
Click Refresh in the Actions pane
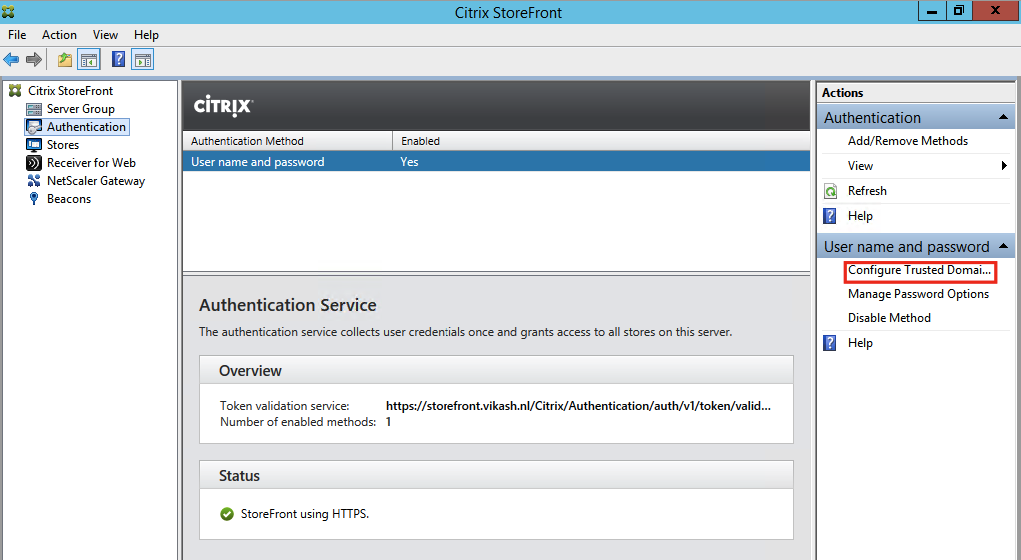(867, 191)
